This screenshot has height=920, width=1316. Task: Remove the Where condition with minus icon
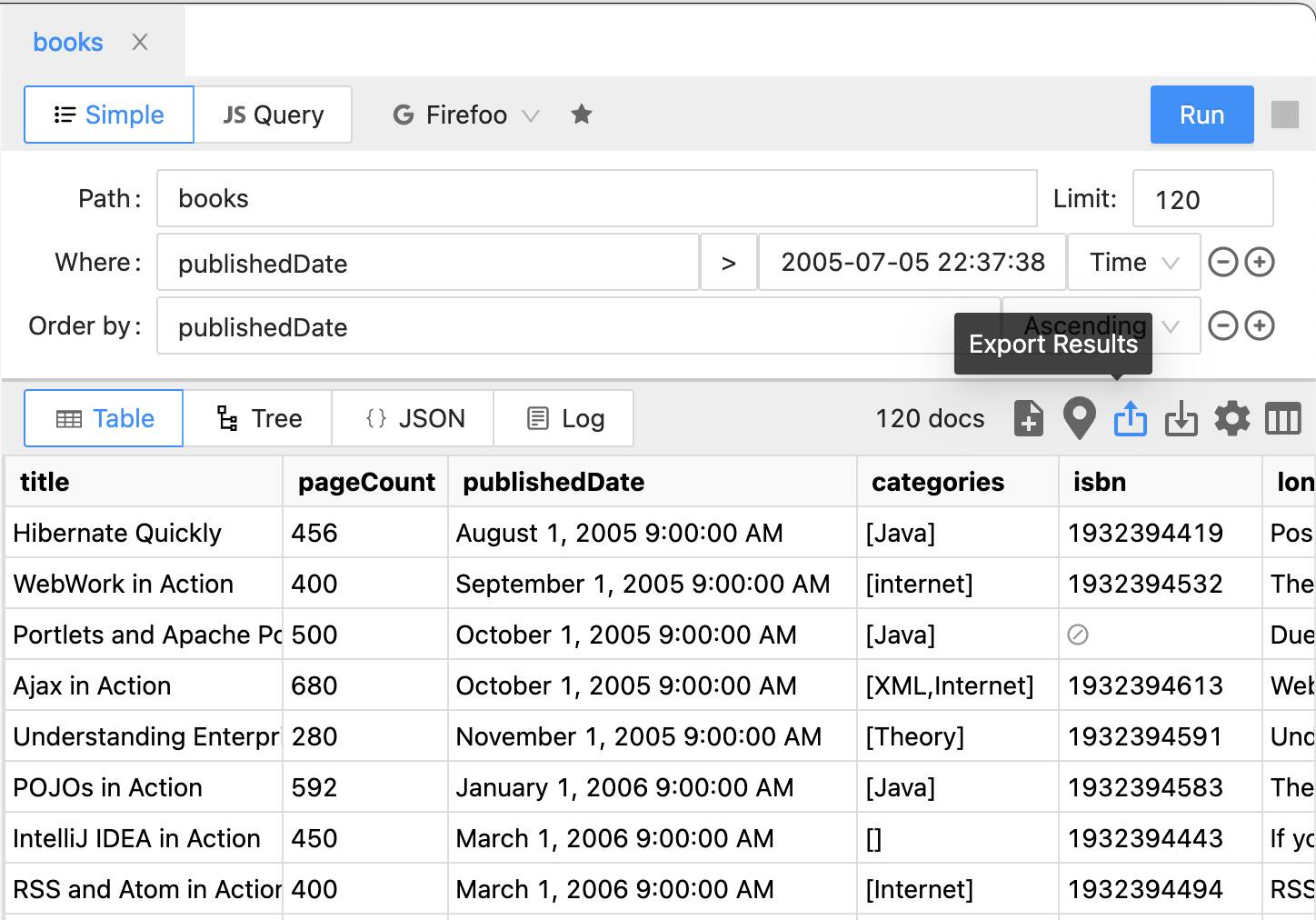pos(1223,263)
